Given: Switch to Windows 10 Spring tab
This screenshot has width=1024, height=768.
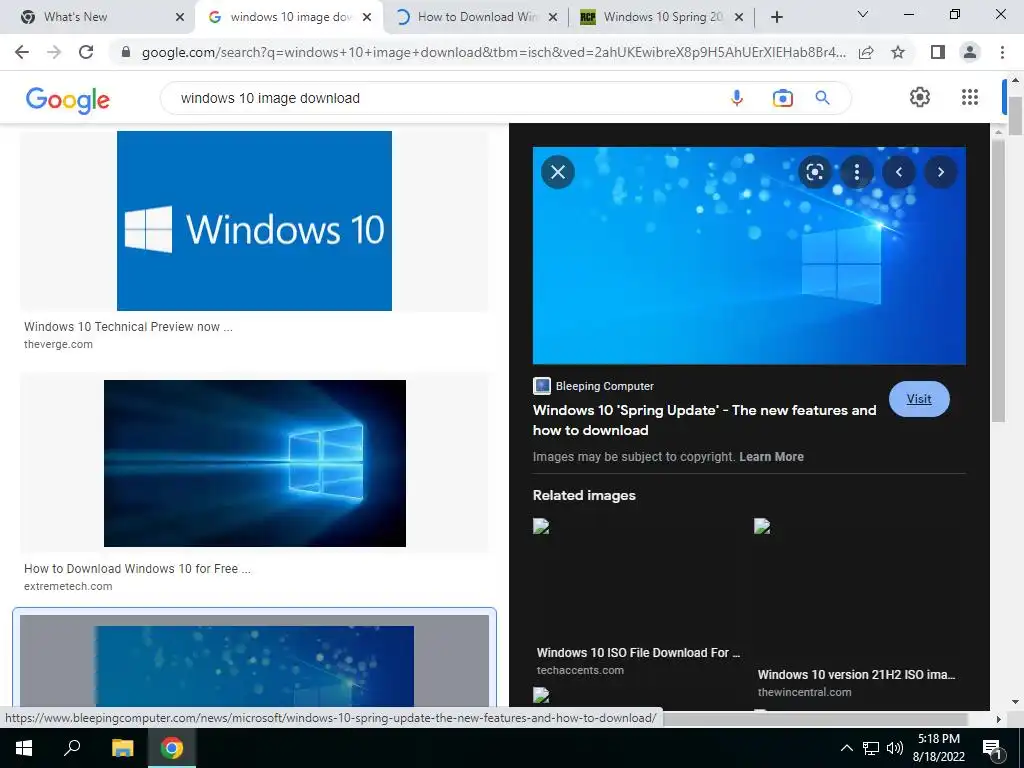Looking at the screenshot, I should [663, 17].
